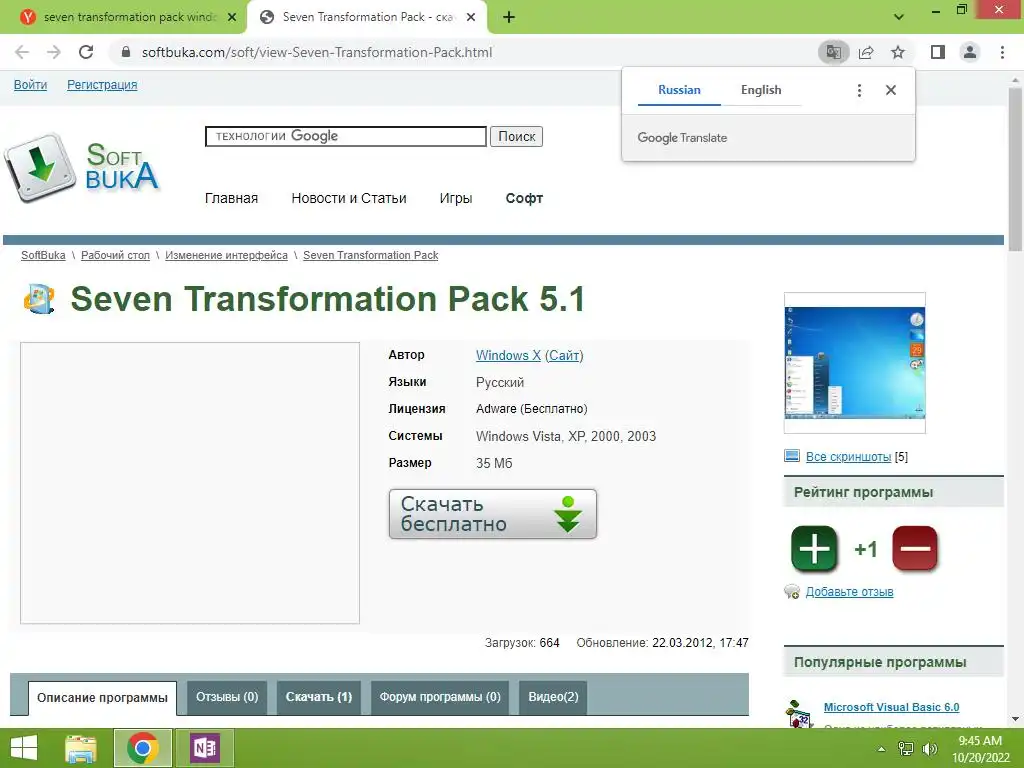Bookmark this page with the star icon
Screen dimensions: 1024x768
coord(898,52)
